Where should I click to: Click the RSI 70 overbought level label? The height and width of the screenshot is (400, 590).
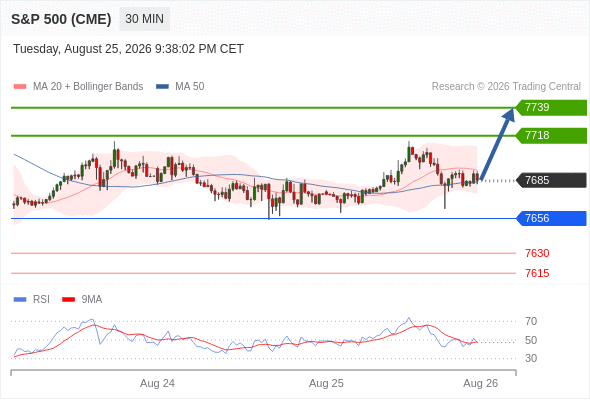(531, 321)
